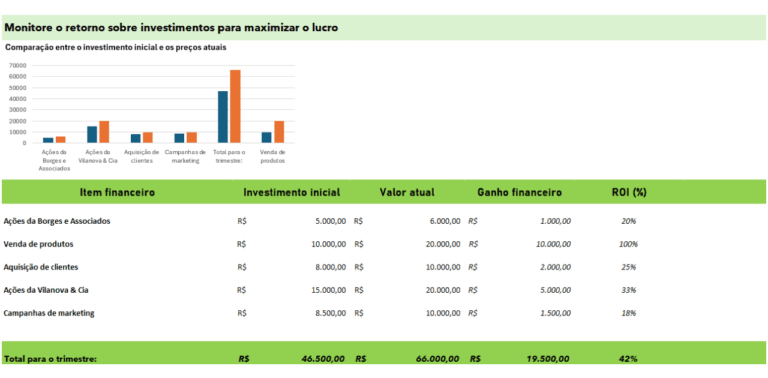Click the orange 'Total para o trimestre' chart bar
This screenshot has height=378, width=768.
(236, 106)
